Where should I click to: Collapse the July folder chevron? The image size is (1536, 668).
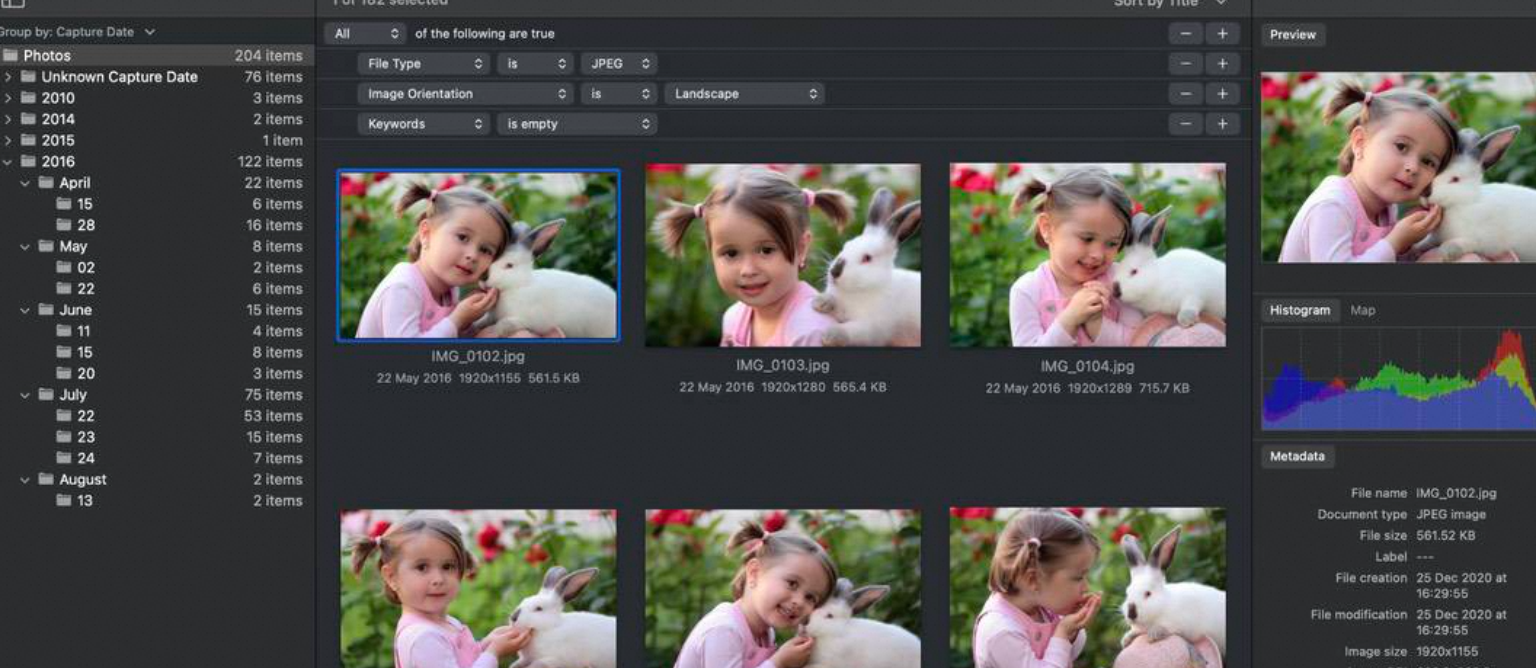pyautogui.click(x=25, y=395)
